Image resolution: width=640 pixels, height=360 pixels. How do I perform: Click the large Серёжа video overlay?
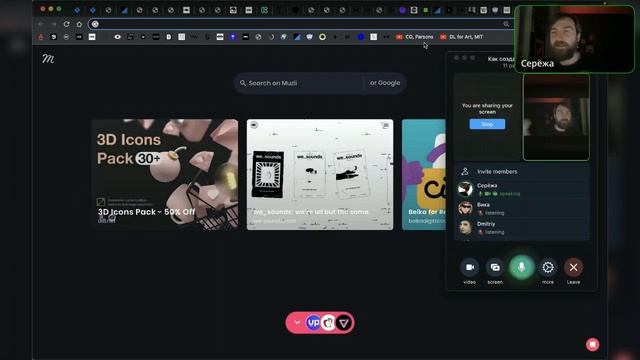[574, 39]
